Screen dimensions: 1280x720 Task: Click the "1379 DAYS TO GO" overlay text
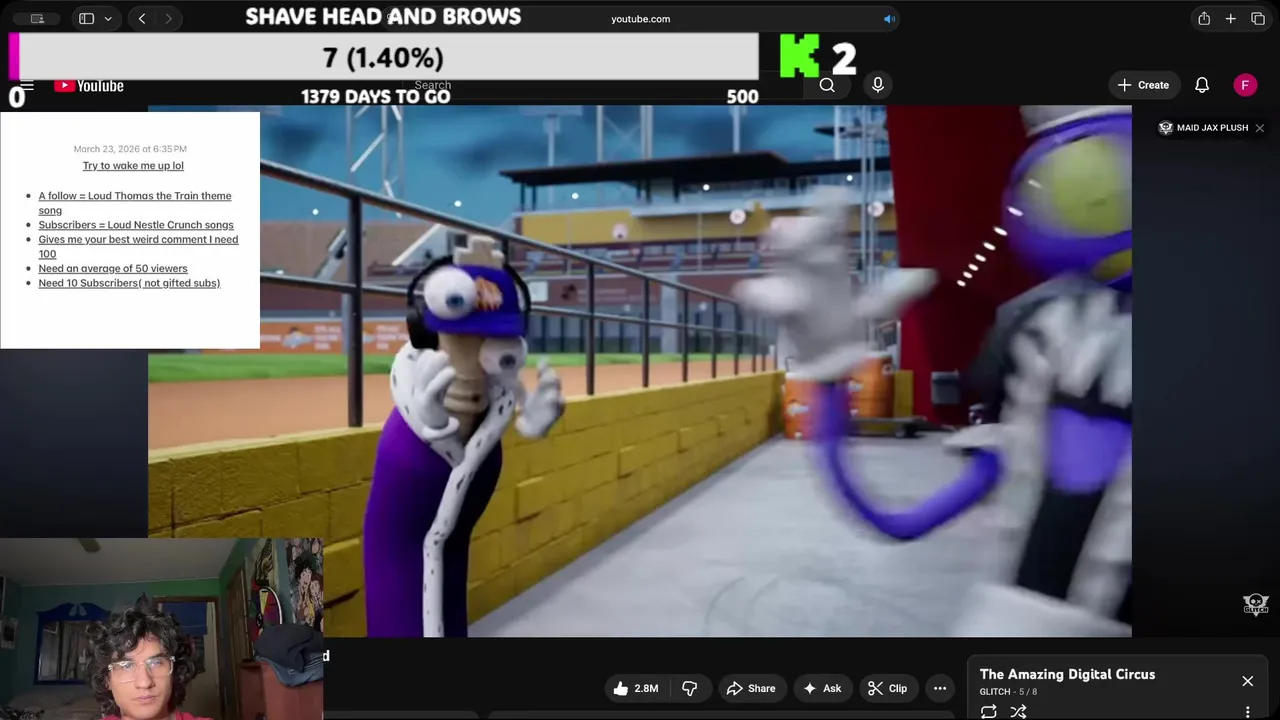point(375,96)
